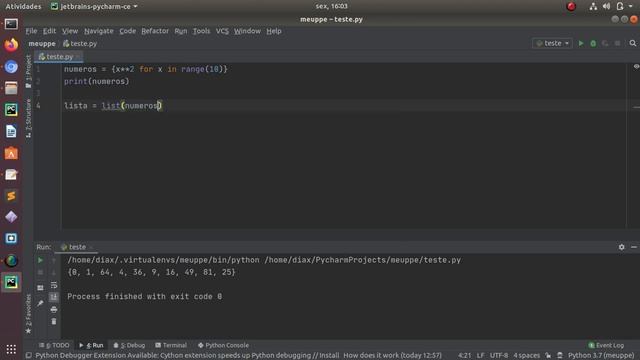Click the teste.py path link in console
The height and width of the screenshot is (360, 640).
(362, 260)
